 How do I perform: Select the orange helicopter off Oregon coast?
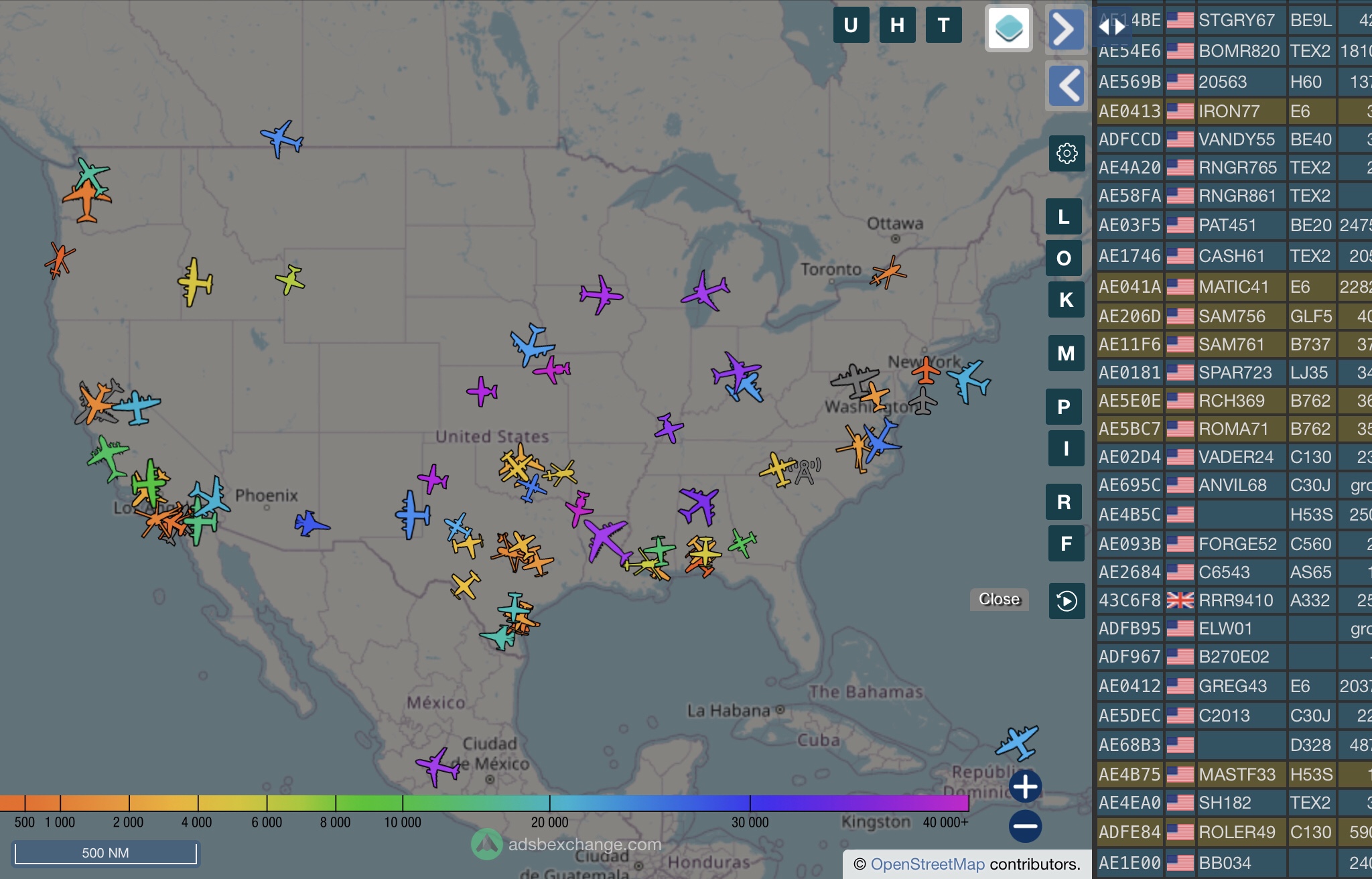tap(60, 261)
